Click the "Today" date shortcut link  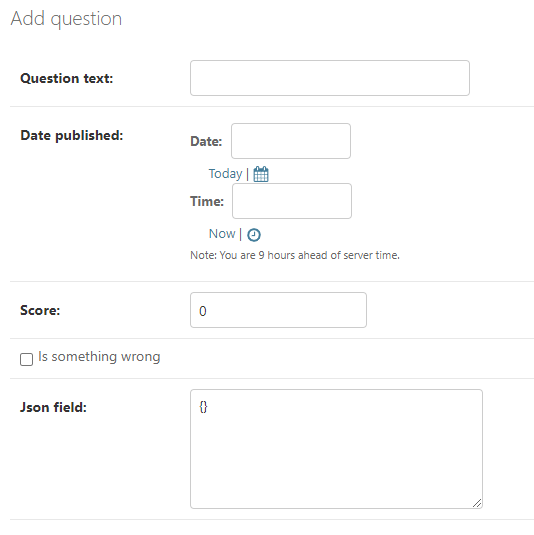point(225,174)
